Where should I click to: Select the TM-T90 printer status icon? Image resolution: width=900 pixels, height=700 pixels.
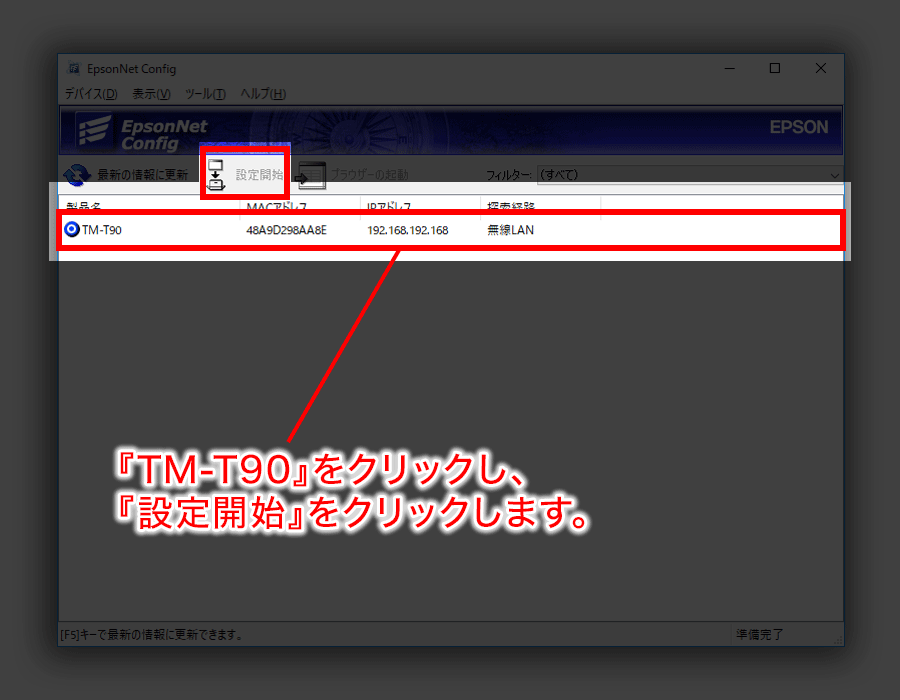click(x=72, y=230)
